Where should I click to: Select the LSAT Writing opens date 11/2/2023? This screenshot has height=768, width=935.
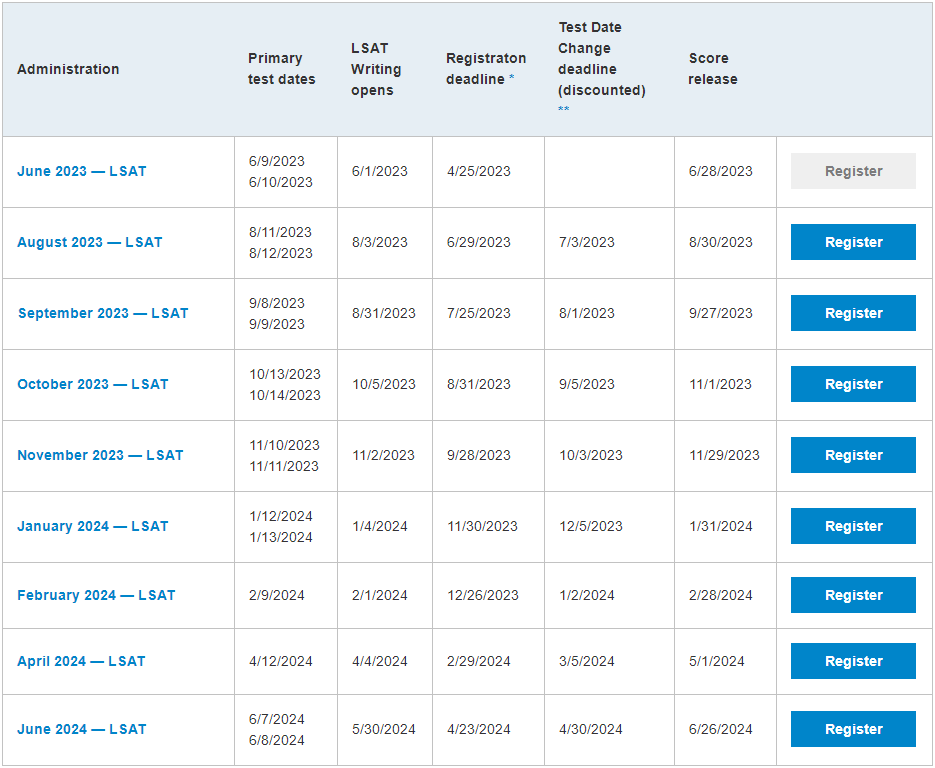point(383,455)
